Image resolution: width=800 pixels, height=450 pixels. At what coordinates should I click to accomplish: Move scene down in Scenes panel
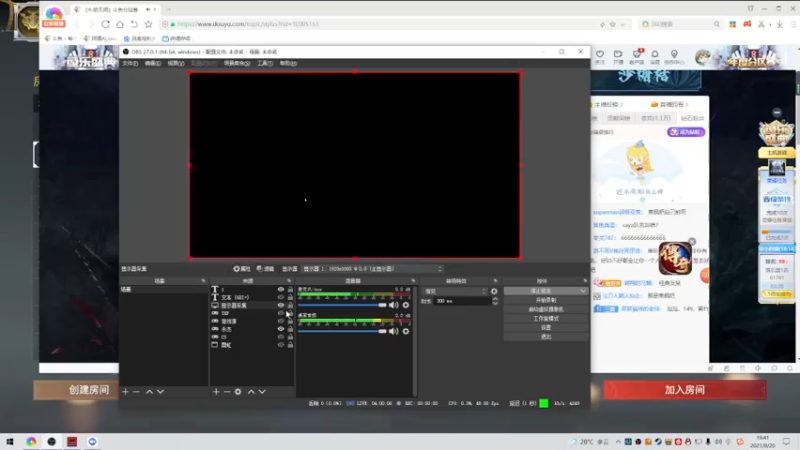[160, 392]
